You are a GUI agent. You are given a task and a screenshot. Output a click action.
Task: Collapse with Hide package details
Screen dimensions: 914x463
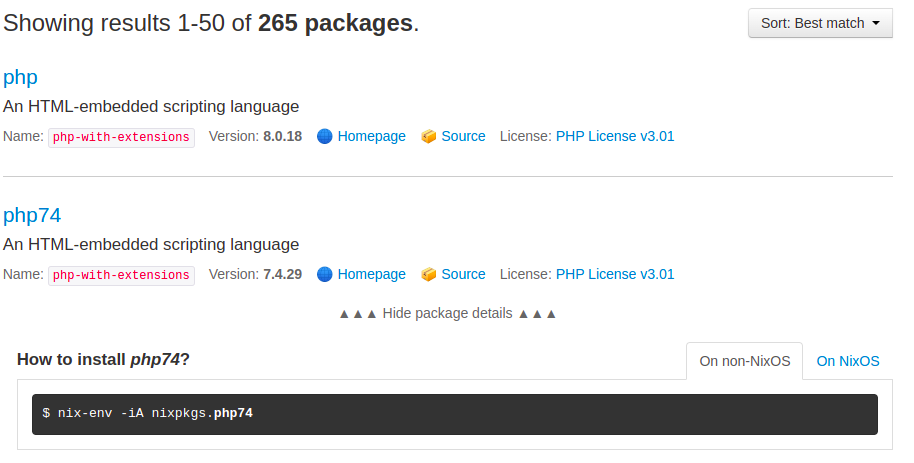[447, 313]
